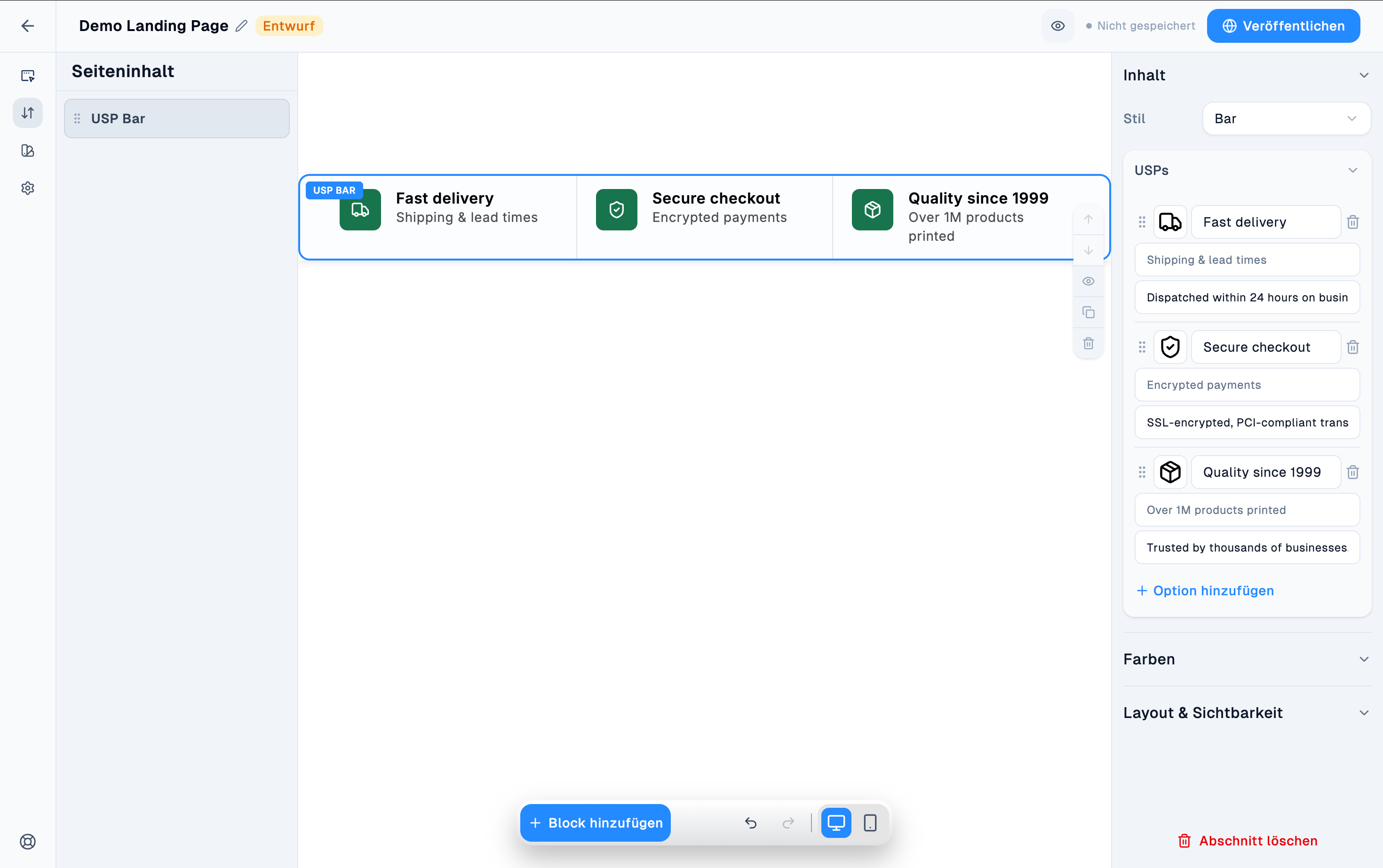
Task: Open help lifebuoy icon at bottom left
Action: pos(28,842)
